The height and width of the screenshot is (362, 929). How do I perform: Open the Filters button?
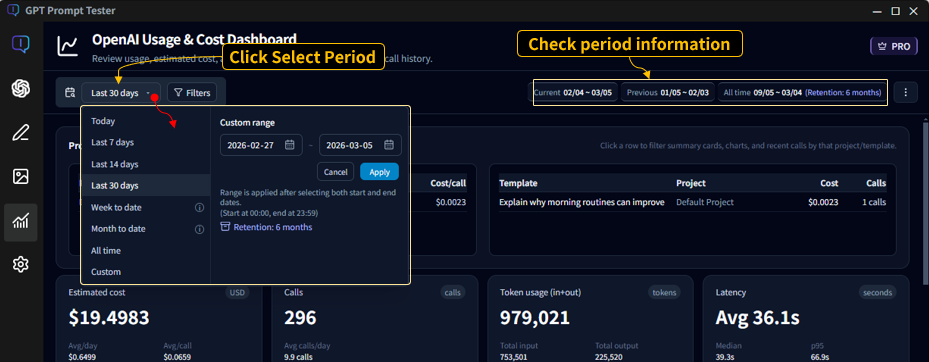pyautogui.click(x=192, y=93)
